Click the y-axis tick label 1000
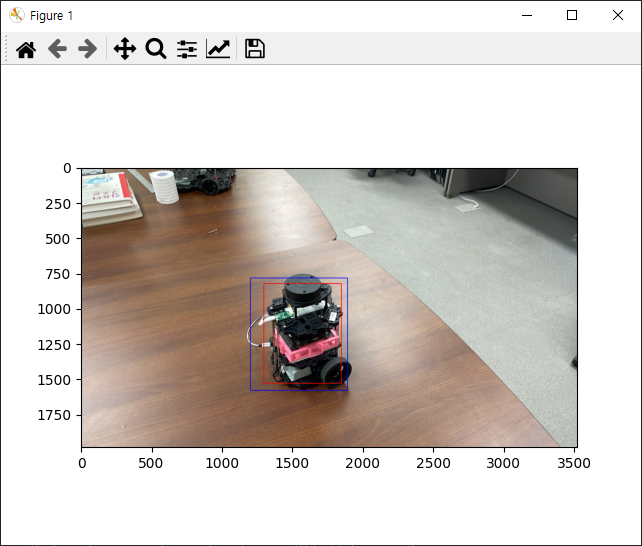Viewport: 642px width, 546px height. [x=55, y=309]
